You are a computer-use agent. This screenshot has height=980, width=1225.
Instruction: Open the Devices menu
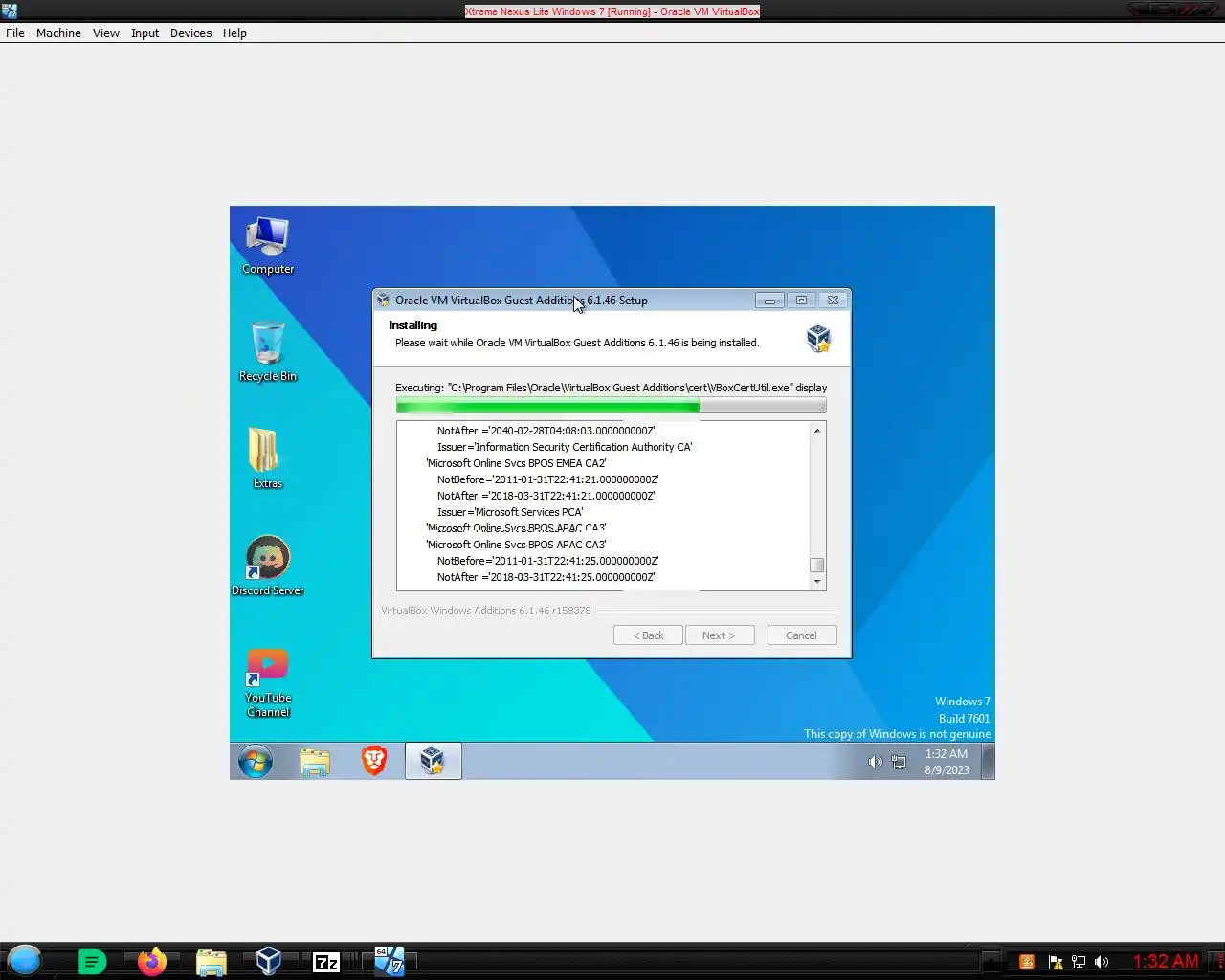(x=191, y=33)
